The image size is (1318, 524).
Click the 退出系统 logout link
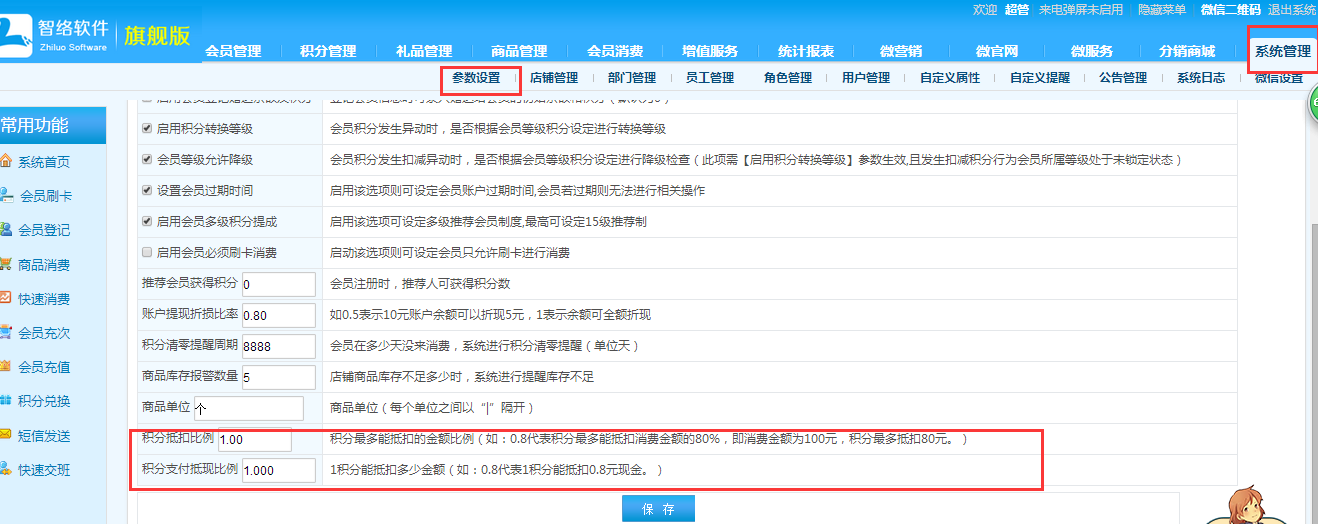(1292, 9)
